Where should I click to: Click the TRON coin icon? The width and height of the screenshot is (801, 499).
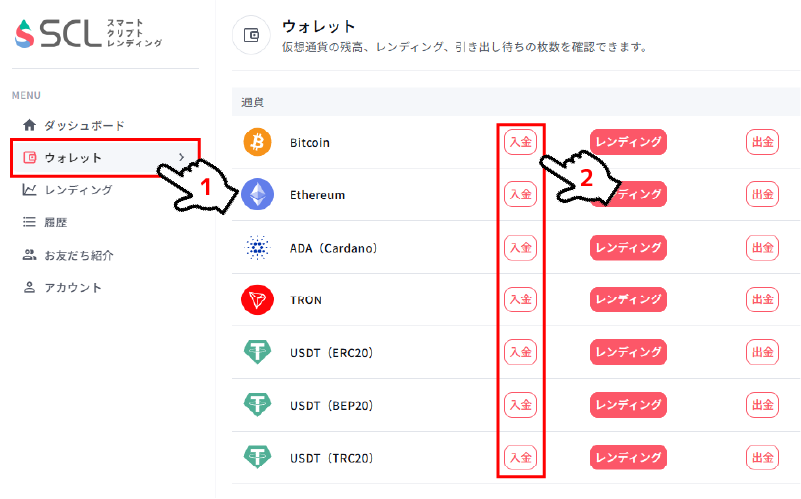[257, 299]
